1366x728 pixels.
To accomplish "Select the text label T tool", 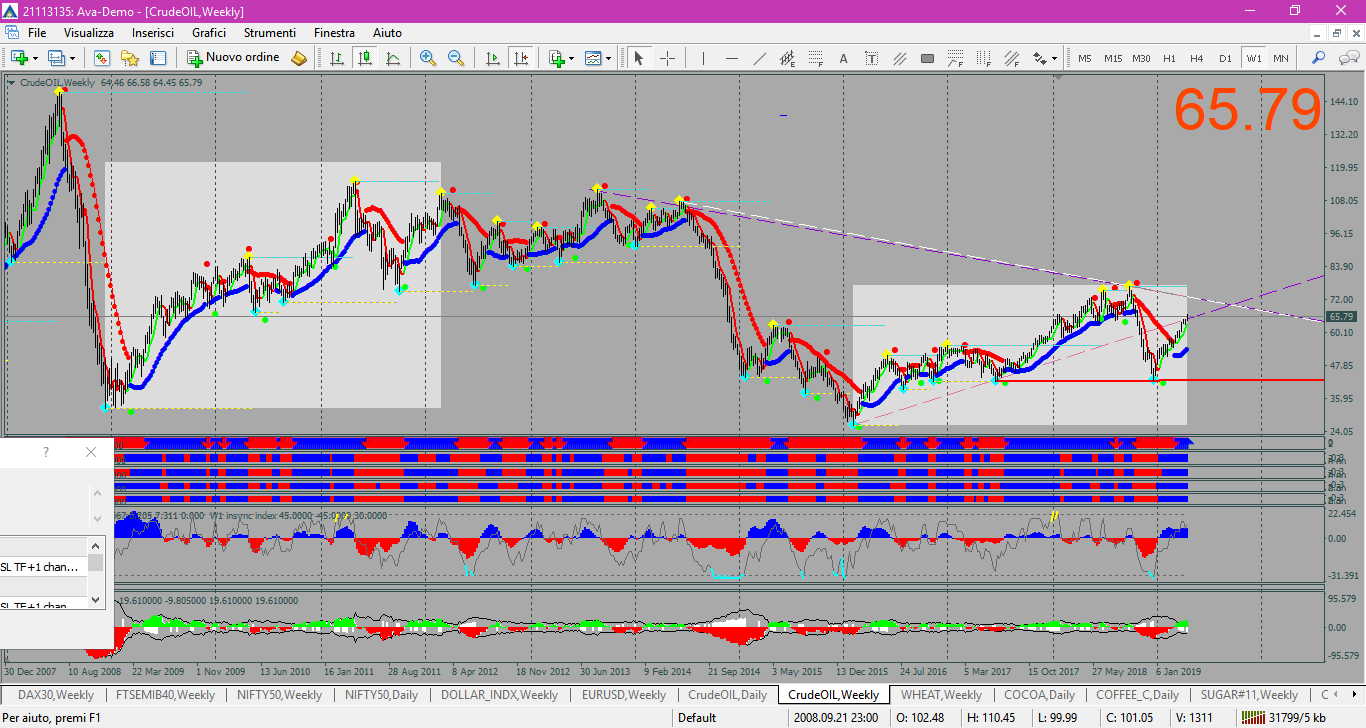I will (871, 58).
